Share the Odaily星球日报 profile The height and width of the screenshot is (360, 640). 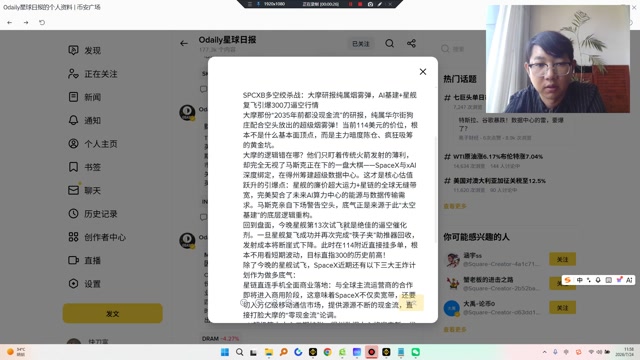tap(411, 43)
